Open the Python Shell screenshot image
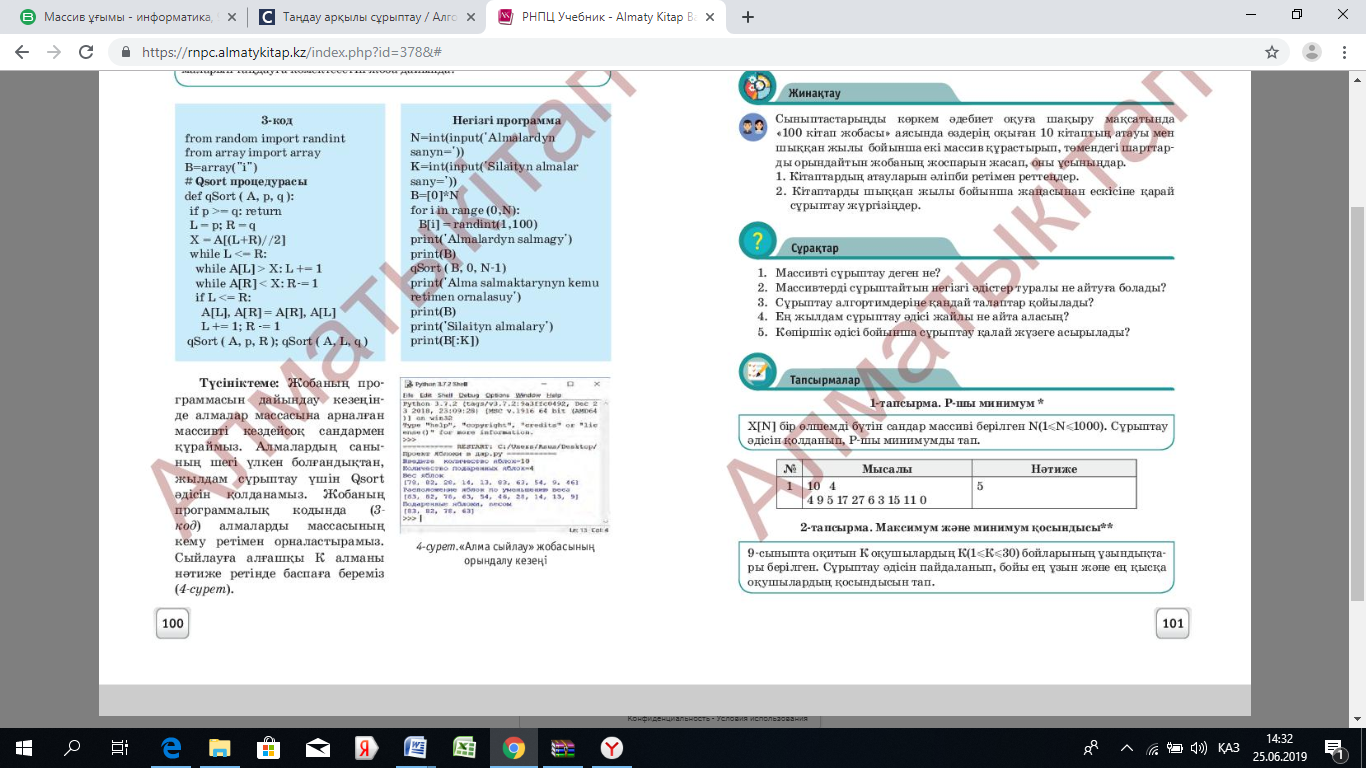The height and width of the screenshot is (768, 1366). (505, 456)
